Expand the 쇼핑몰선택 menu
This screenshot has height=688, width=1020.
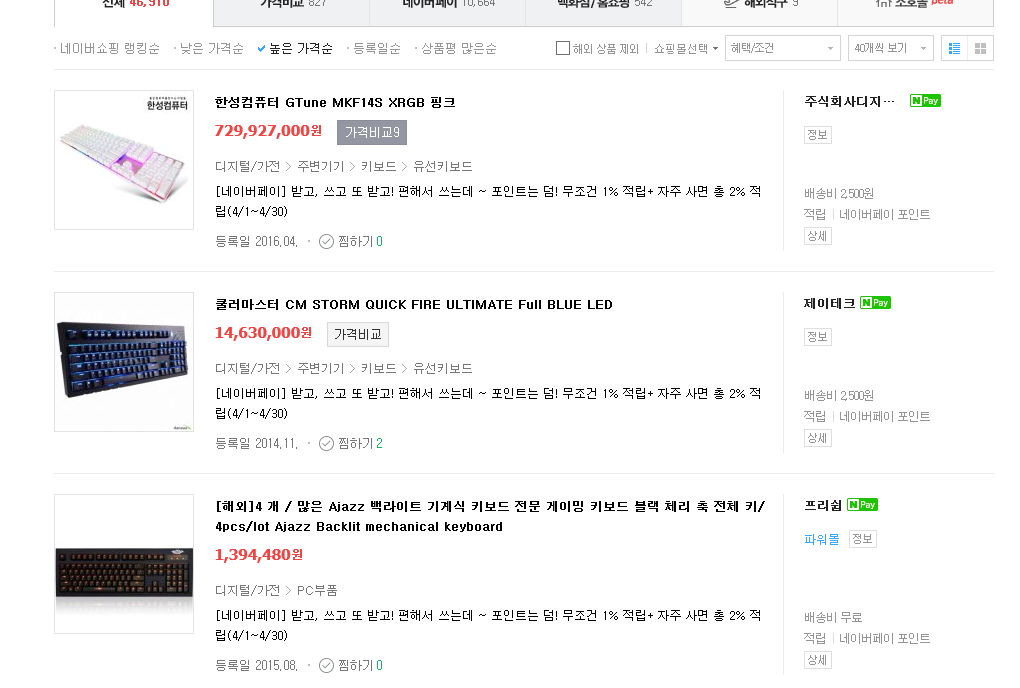pyautogui.click(x=686, y=49)
